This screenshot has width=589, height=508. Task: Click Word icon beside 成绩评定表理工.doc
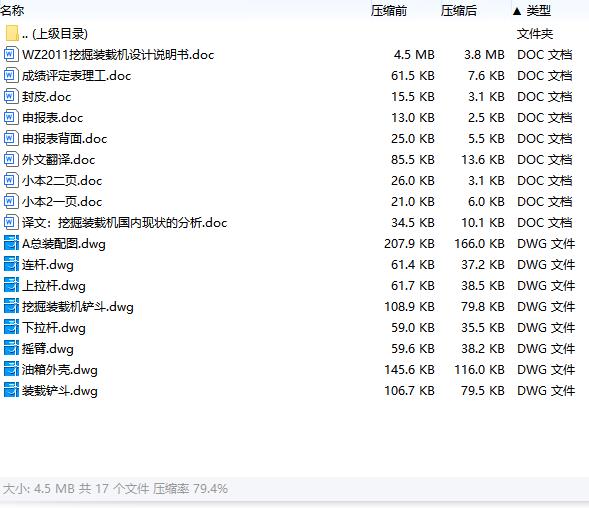11,76
